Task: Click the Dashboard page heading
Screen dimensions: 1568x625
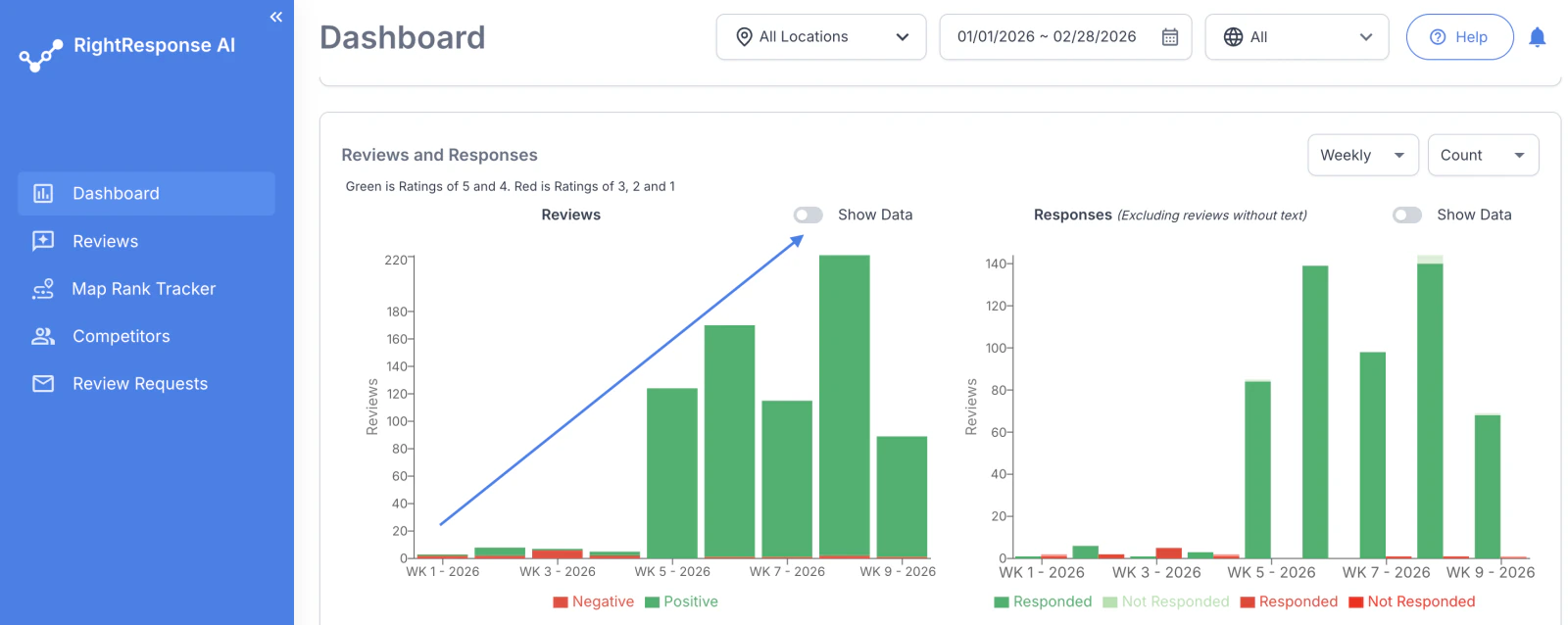Action: coord(402,37)
